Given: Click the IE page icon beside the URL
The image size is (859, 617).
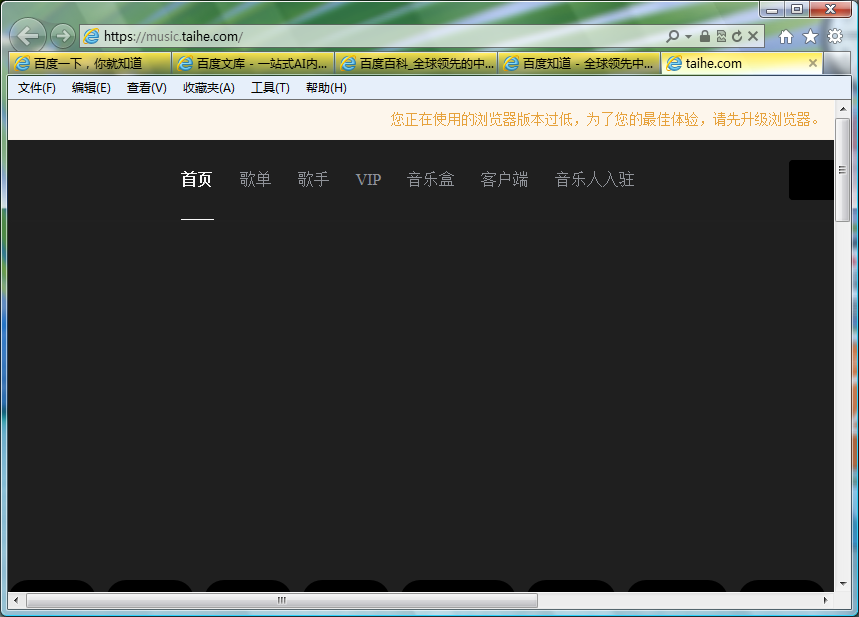Looking at the screenshot, I should click(91, 36).
